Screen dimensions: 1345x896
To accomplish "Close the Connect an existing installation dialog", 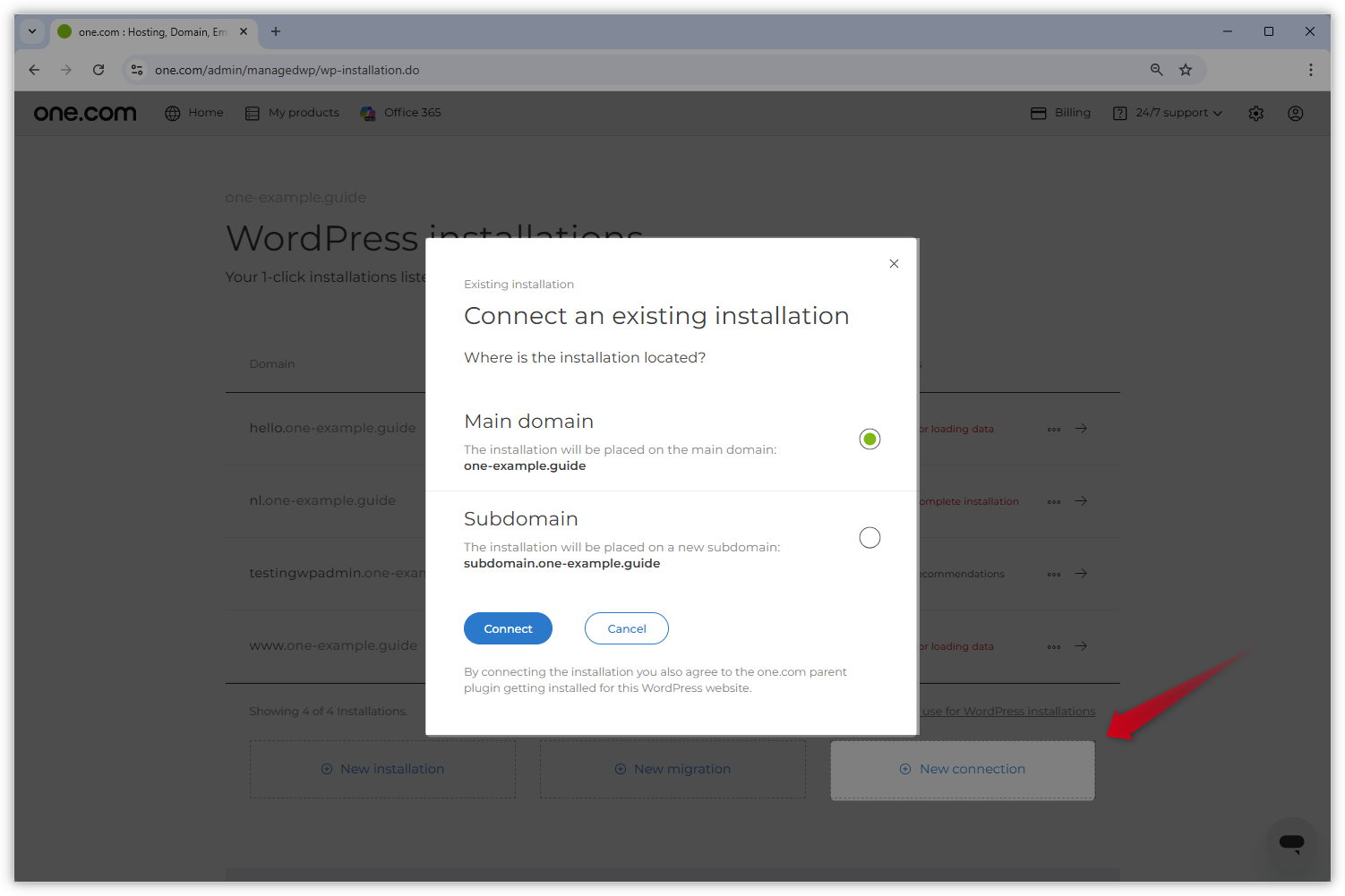I will pos(894,263).
